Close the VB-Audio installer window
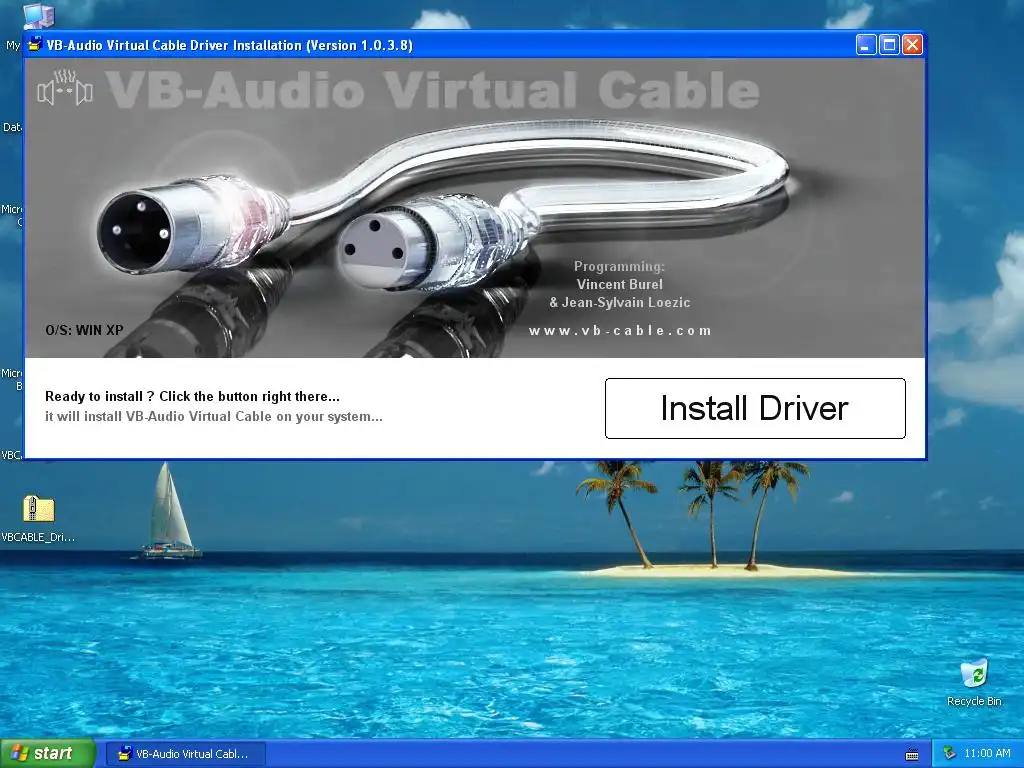1024x768 pixels. click(x=912, y=45)
